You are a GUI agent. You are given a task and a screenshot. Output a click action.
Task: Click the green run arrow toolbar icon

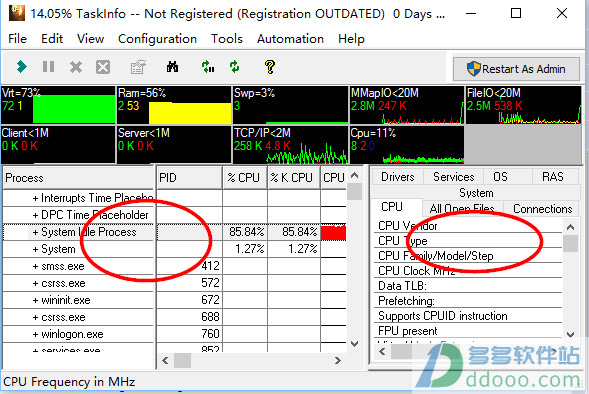click(22, 67)
